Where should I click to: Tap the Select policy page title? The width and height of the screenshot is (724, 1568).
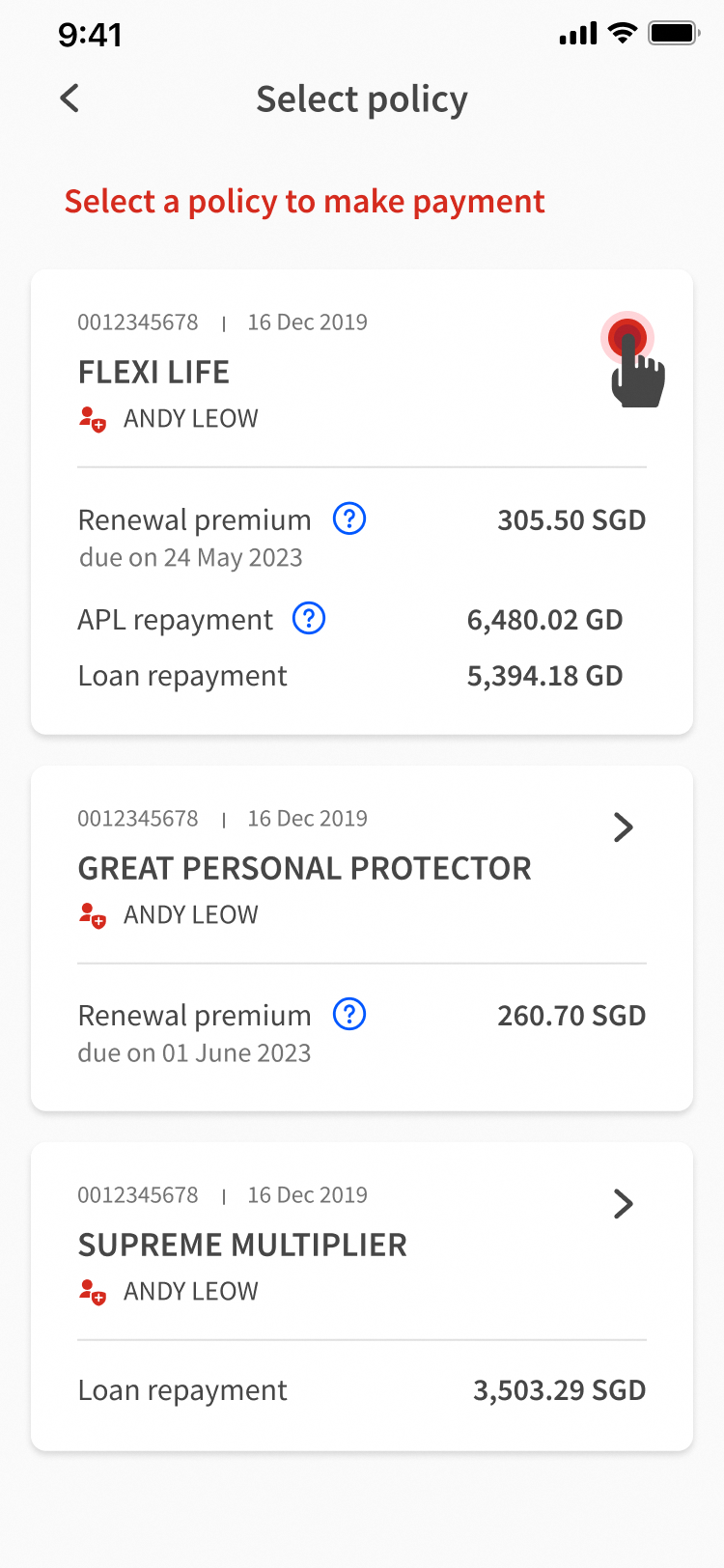point(362,99)
